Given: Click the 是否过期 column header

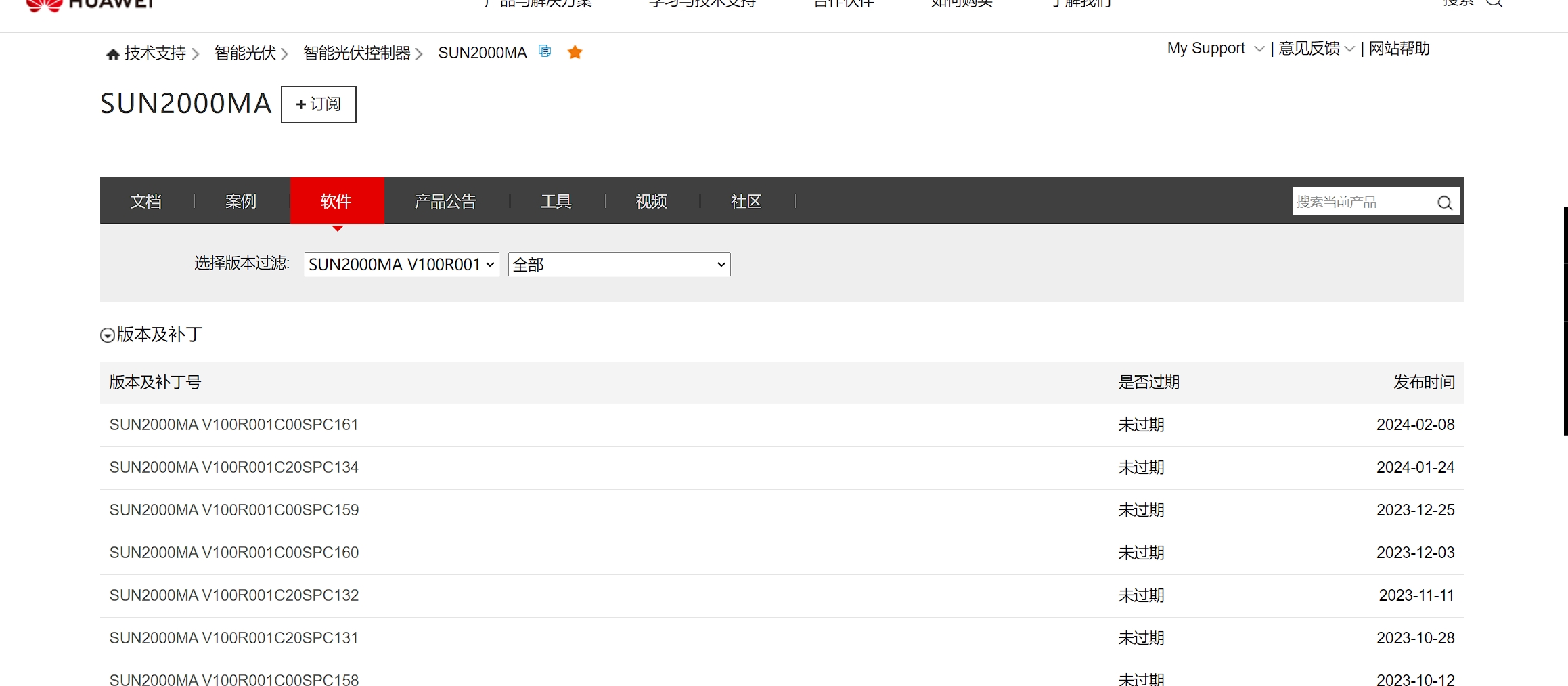Looking at the screenshot, I should pos(1148,383).
